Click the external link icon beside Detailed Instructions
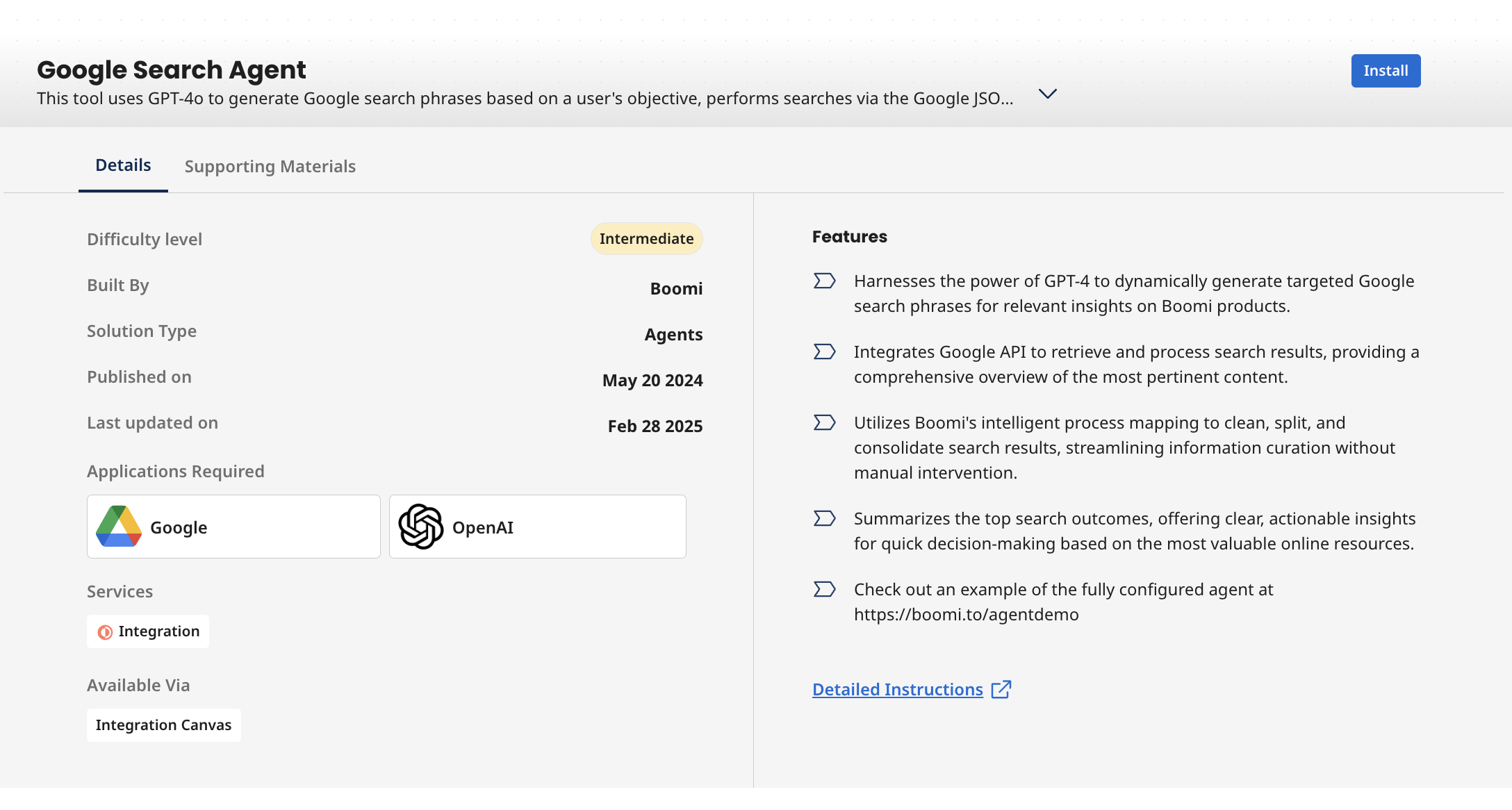Screen dimensions: 1512x810 (x=1001, y=689)
